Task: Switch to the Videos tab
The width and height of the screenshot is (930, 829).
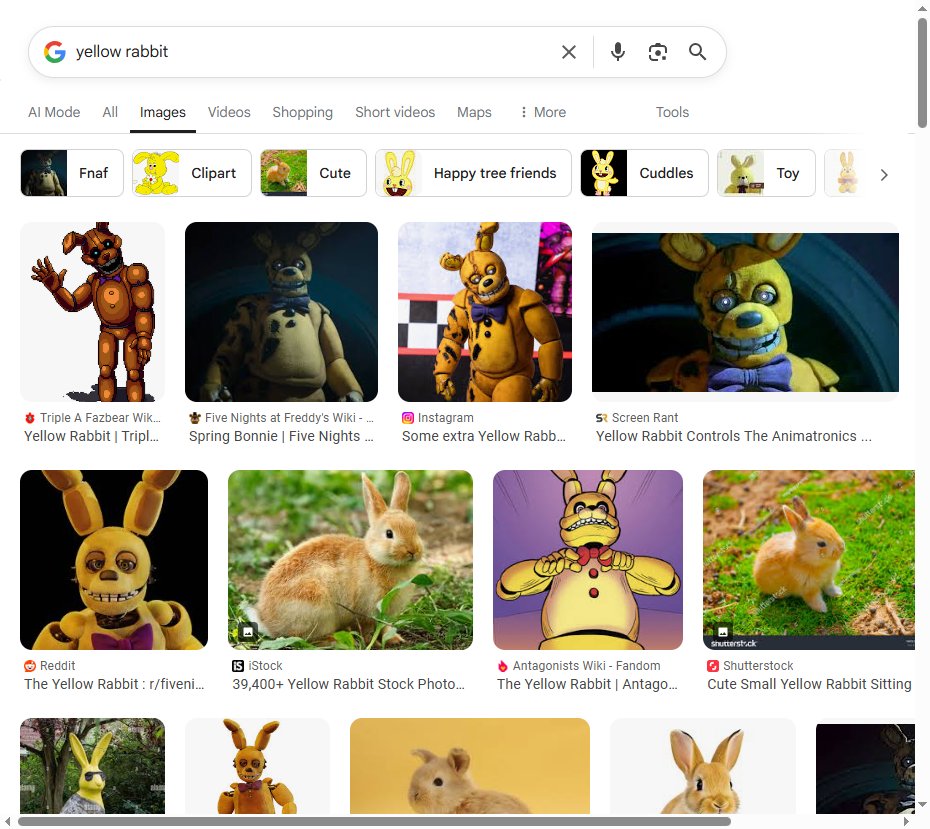Action: click(229, 112)
